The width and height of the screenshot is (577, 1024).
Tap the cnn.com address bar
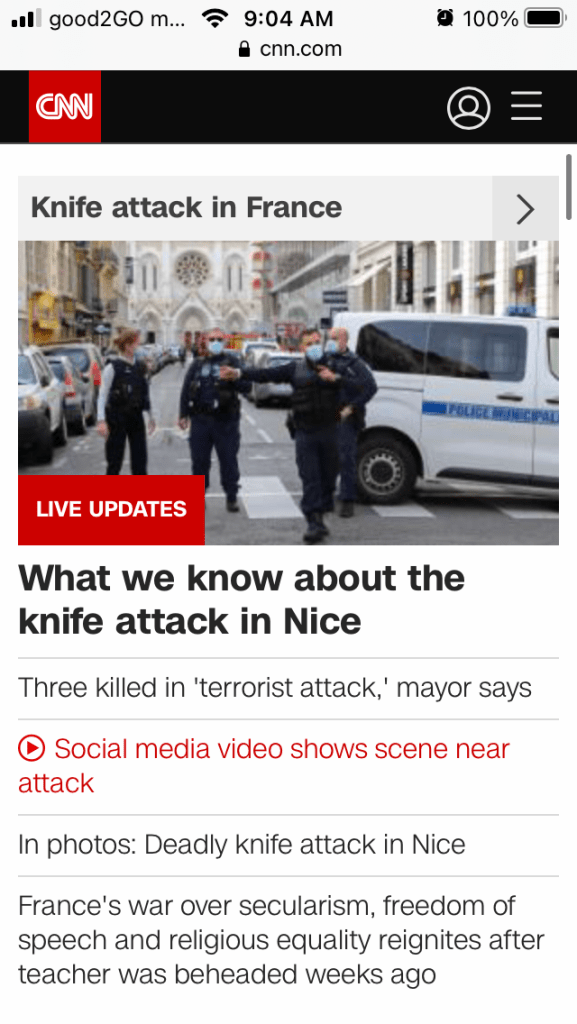(290, 49)
